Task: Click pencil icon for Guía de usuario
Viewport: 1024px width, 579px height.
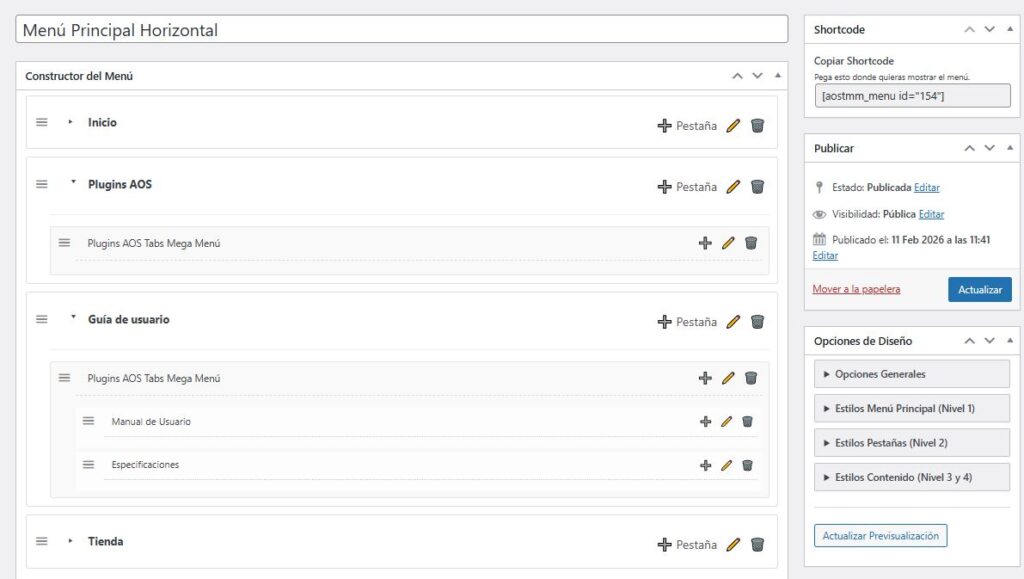Action: (x=733, y=322)
